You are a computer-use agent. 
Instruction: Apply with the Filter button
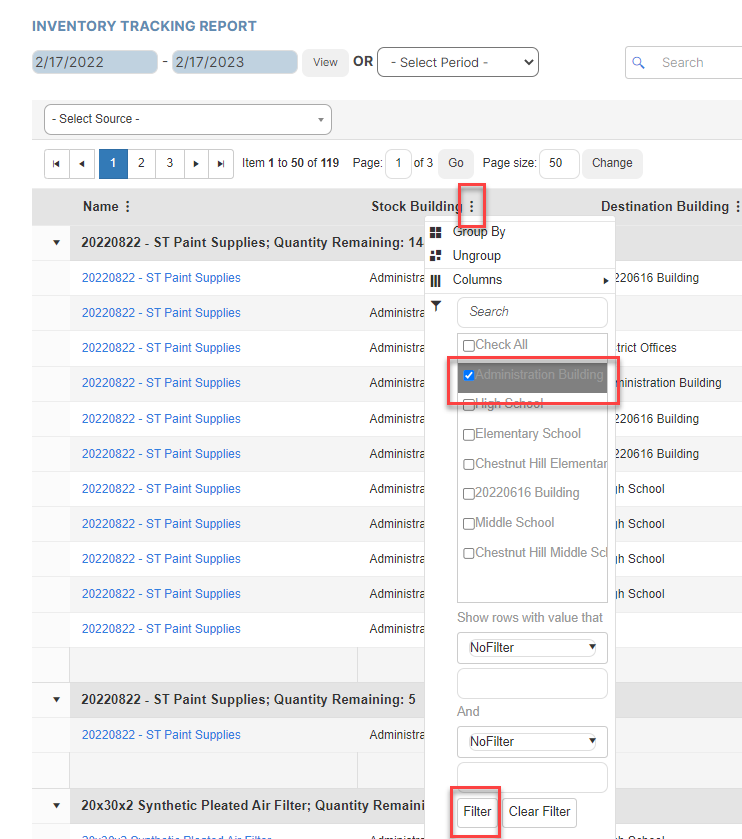point(477,812)
